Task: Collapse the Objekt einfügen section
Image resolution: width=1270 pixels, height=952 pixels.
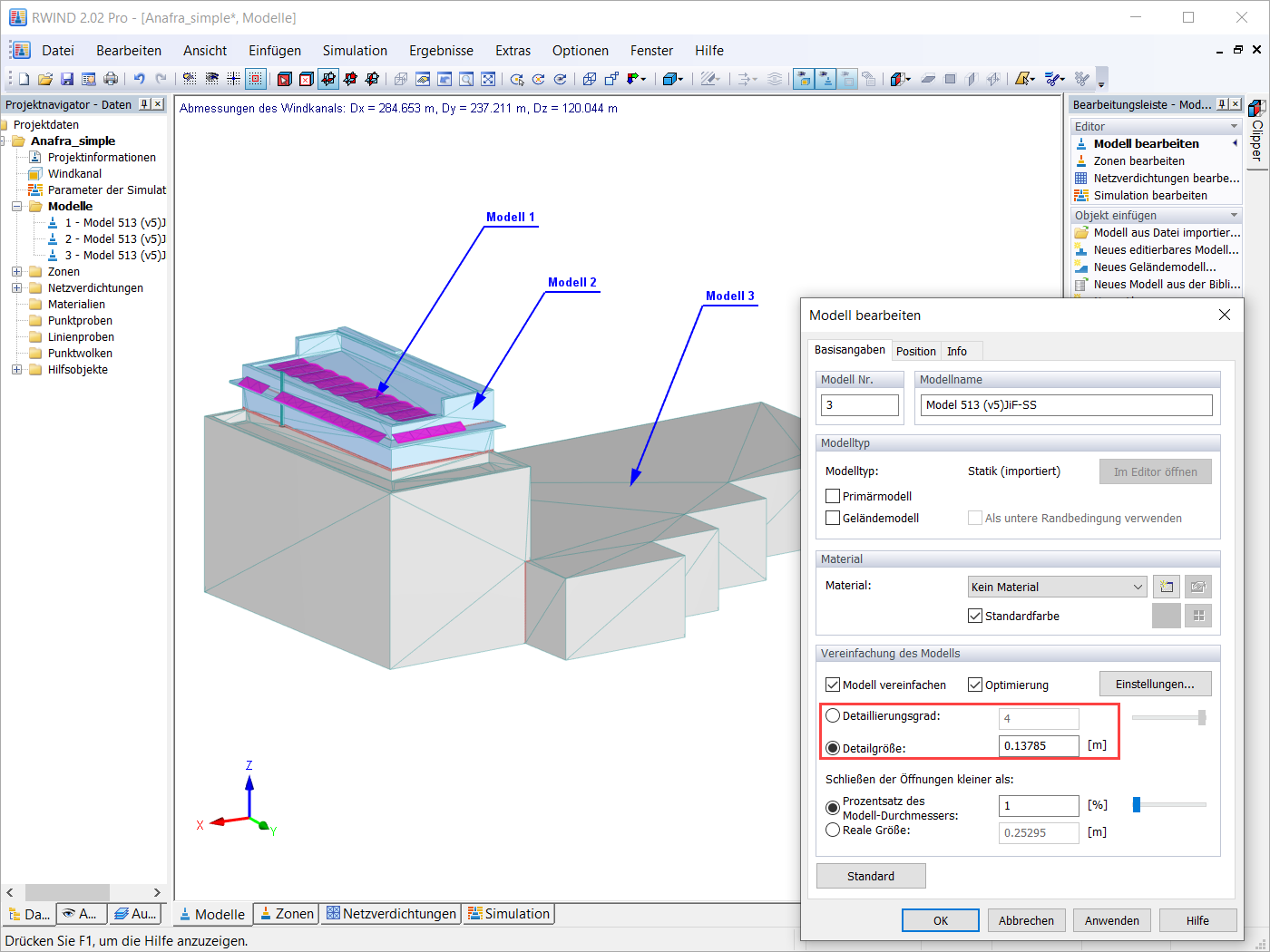Action: click(x=1234, y=215)
